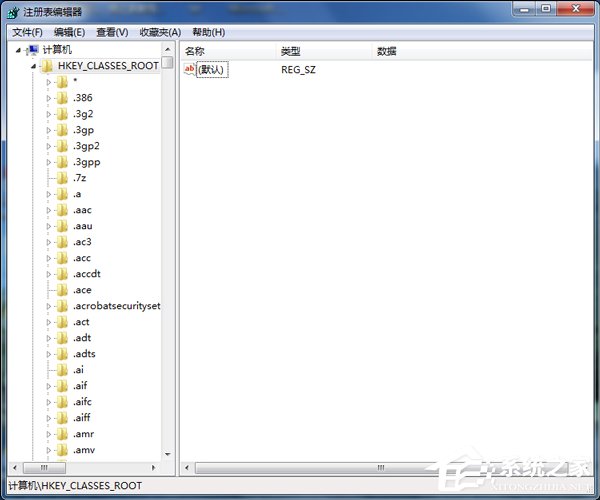The height and width of the screenshot is (500, 600).
Task: Click the computer icon beside 计算机
Action: click(33, 50)
